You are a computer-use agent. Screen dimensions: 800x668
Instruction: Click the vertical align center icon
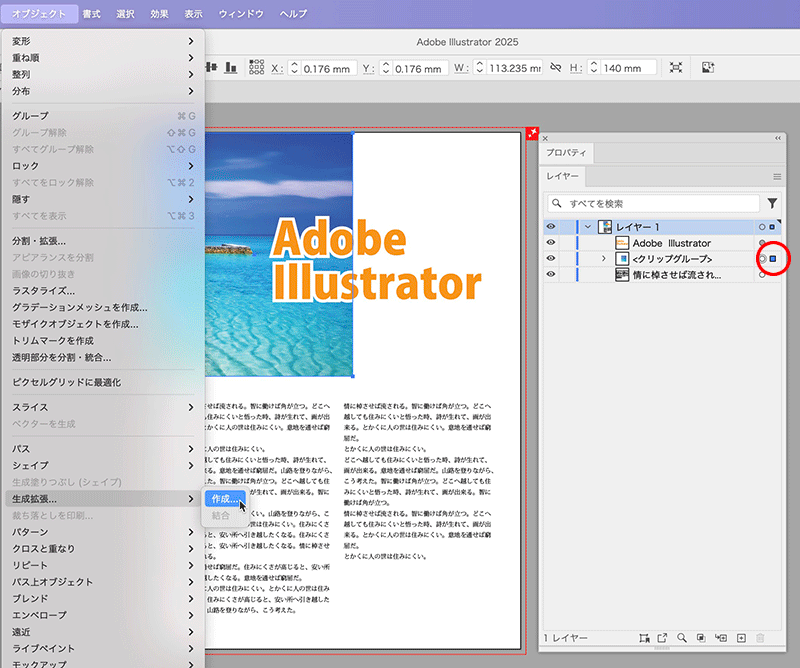coord(212,67)
